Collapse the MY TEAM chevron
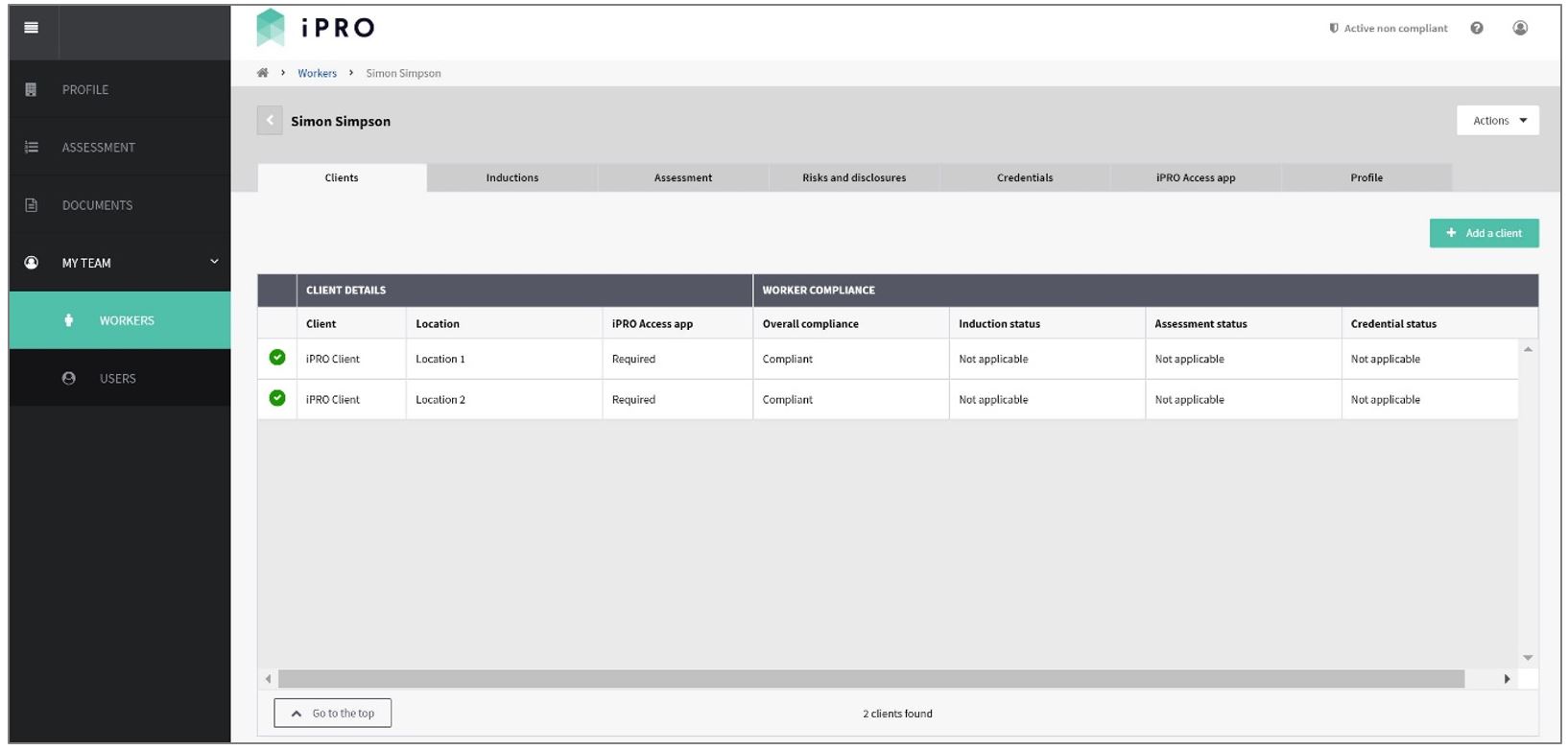The width and height of the screenshot is (1568, 750). point(214,262)
